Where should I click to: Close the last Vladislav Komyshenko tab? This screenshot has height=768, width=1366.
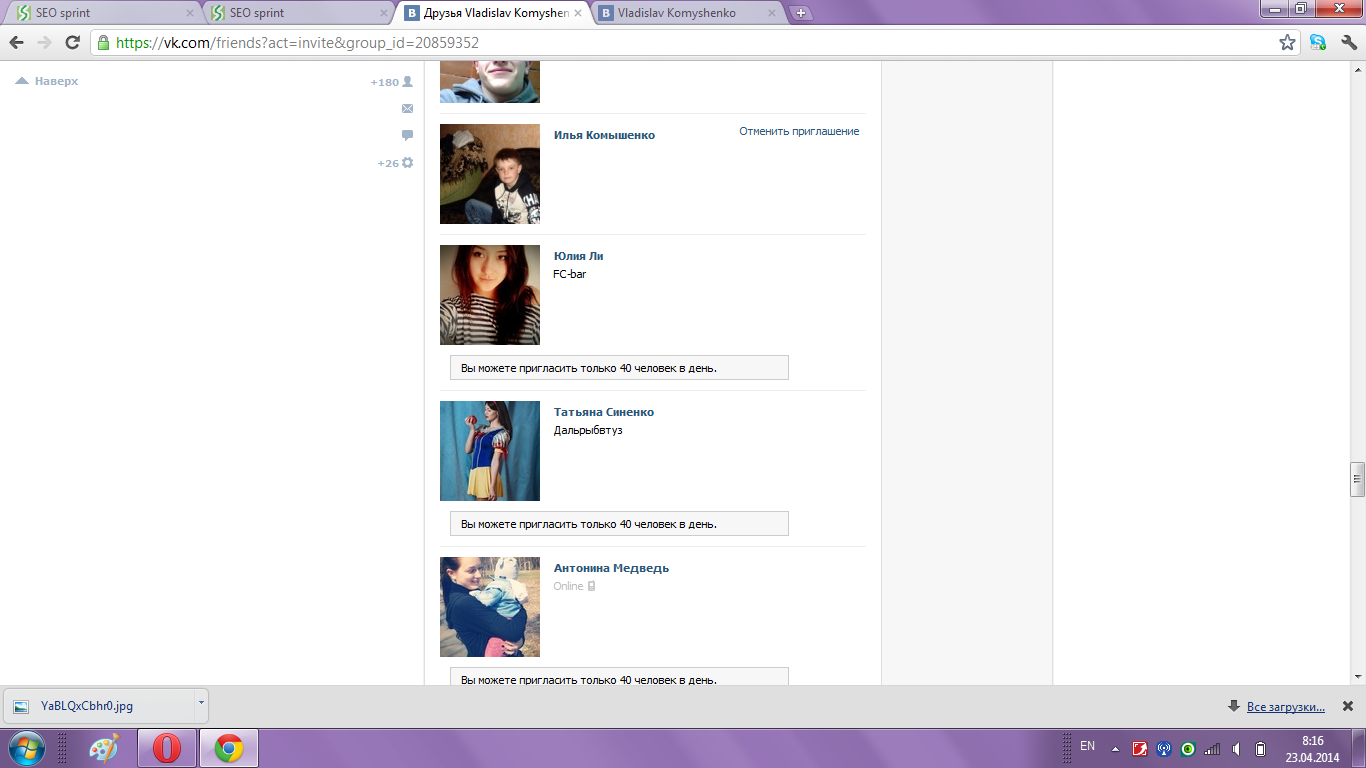771,13
